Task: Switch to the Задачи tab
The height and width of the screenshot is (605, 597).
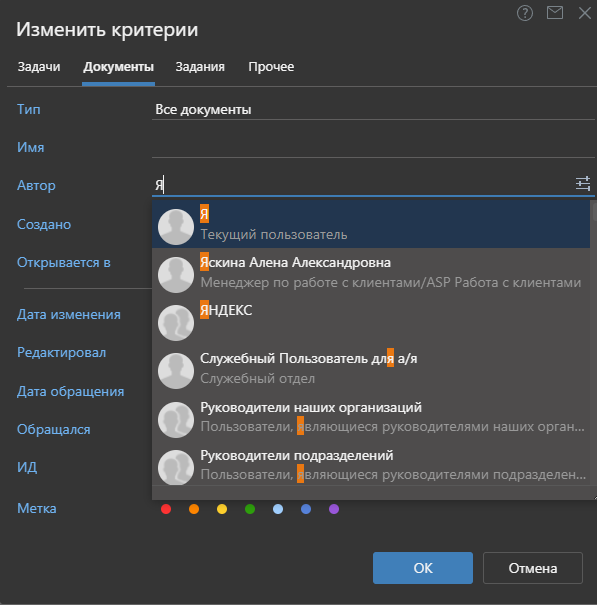Action: [39, 67]
